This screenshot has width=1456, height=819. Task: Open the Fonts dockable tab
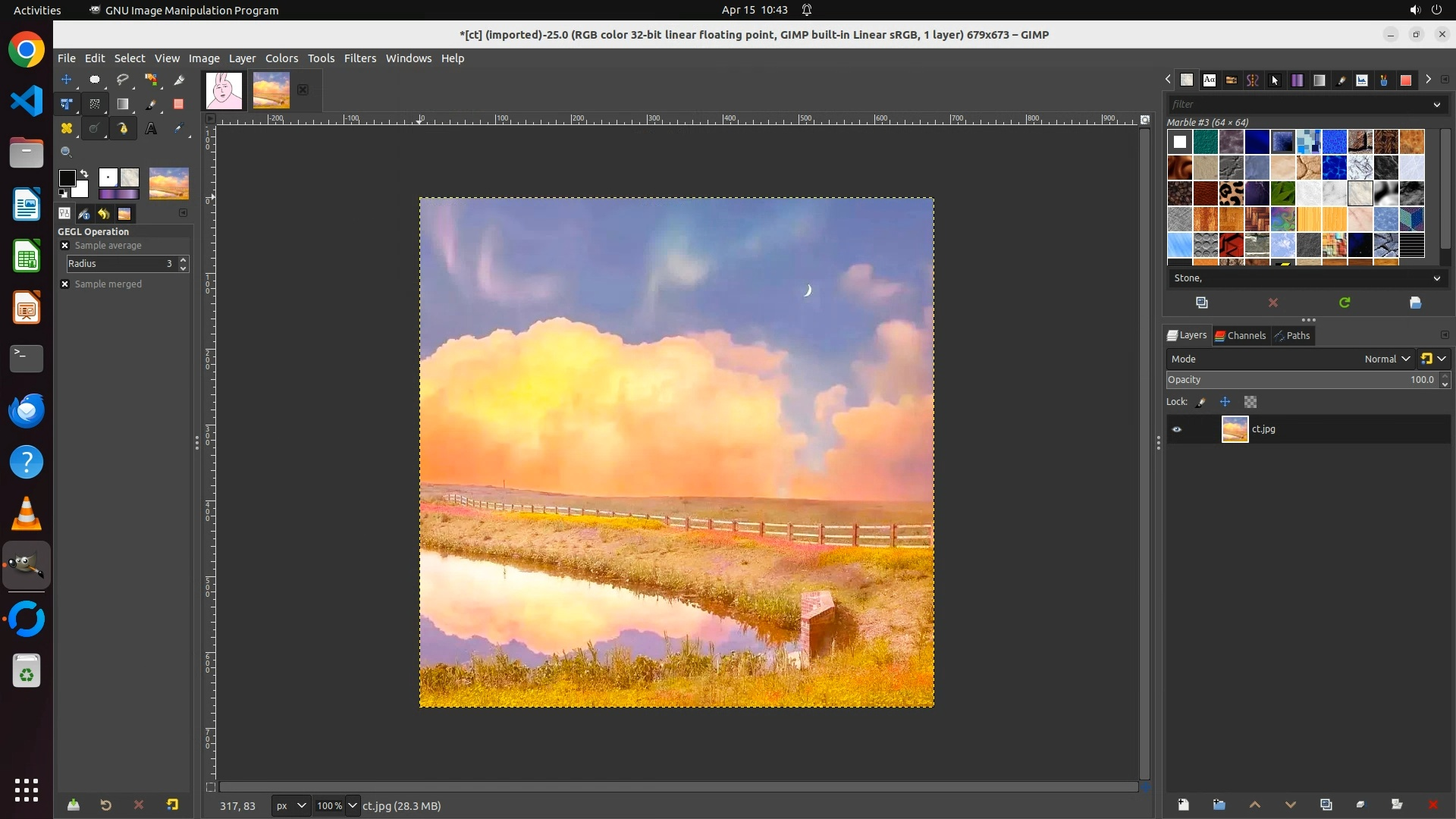pos(1210,80)
